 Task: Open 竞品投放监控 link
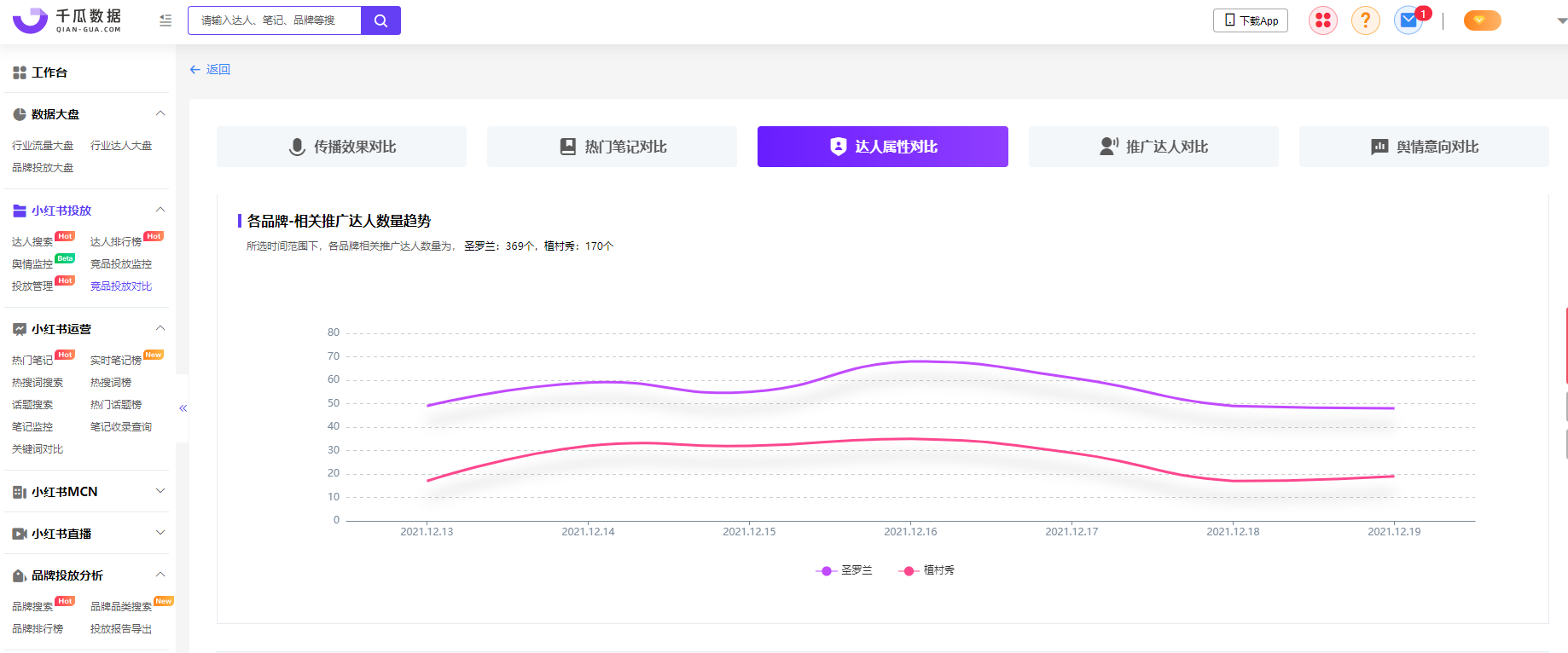(x=121, y=264)
